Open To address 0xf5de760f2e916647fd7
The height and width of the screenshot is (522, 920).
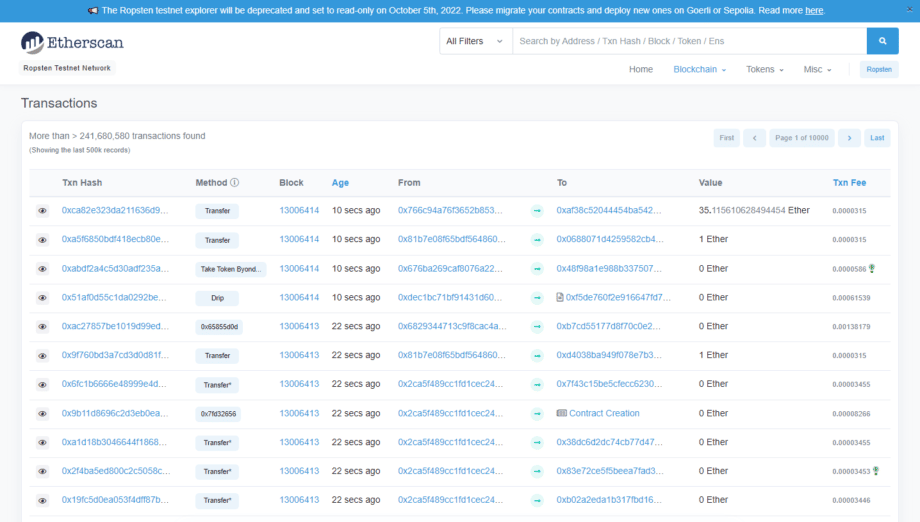pyautogui.click(x=618, y=297)
